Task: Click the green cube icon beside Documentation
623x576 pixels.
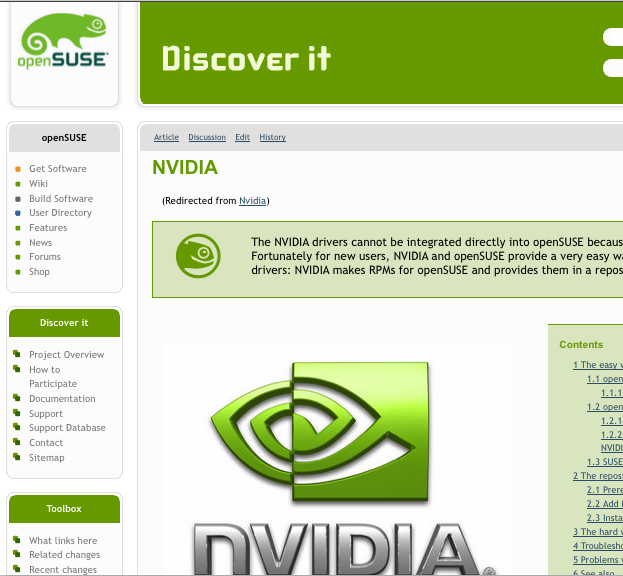Action: pos(17,398)
